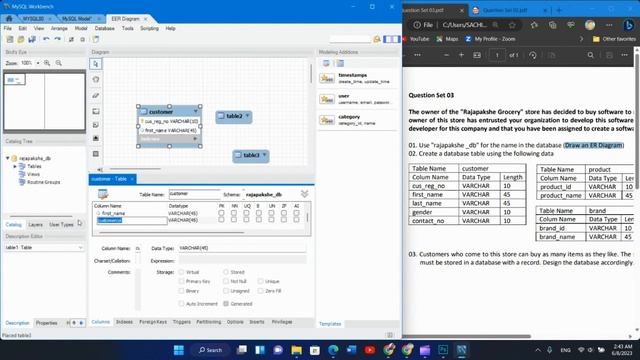Click the redo arrow in Workbench toolbar
The width and height of the screenshot is (640, 360).
coord(58,39)
